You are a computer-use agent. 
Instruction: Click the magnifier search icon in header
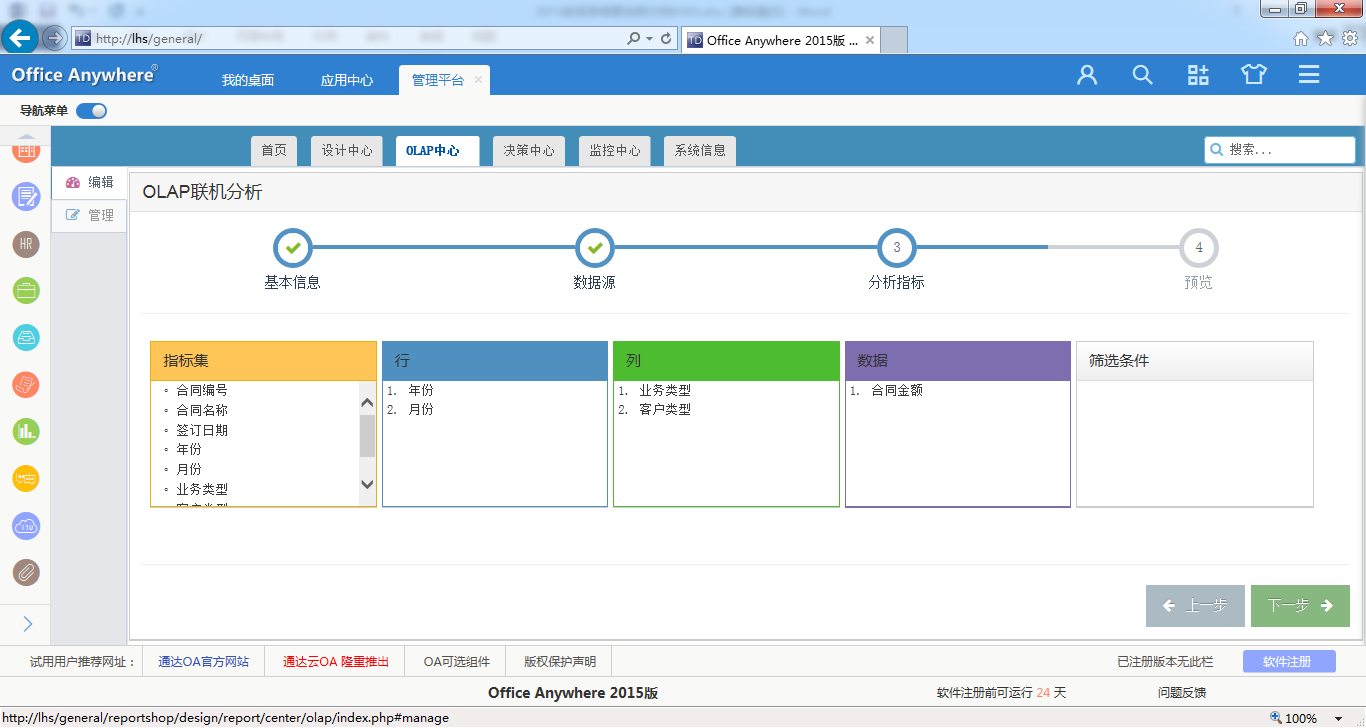(1142, 75)
